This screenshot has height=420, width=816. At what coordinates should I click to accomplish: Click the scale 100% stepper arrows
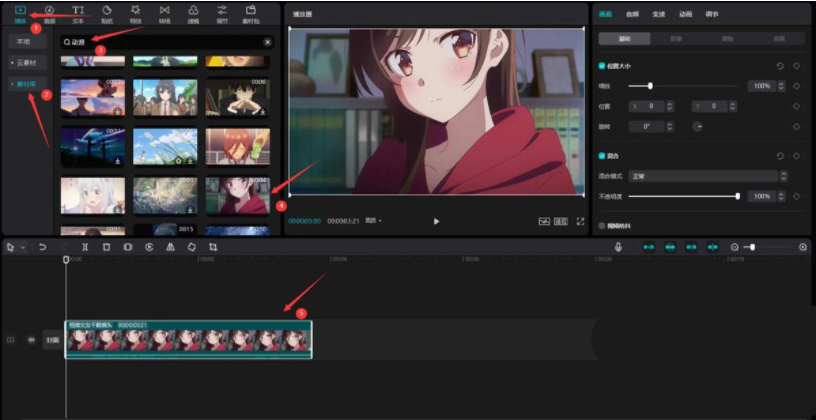point(781,86)
